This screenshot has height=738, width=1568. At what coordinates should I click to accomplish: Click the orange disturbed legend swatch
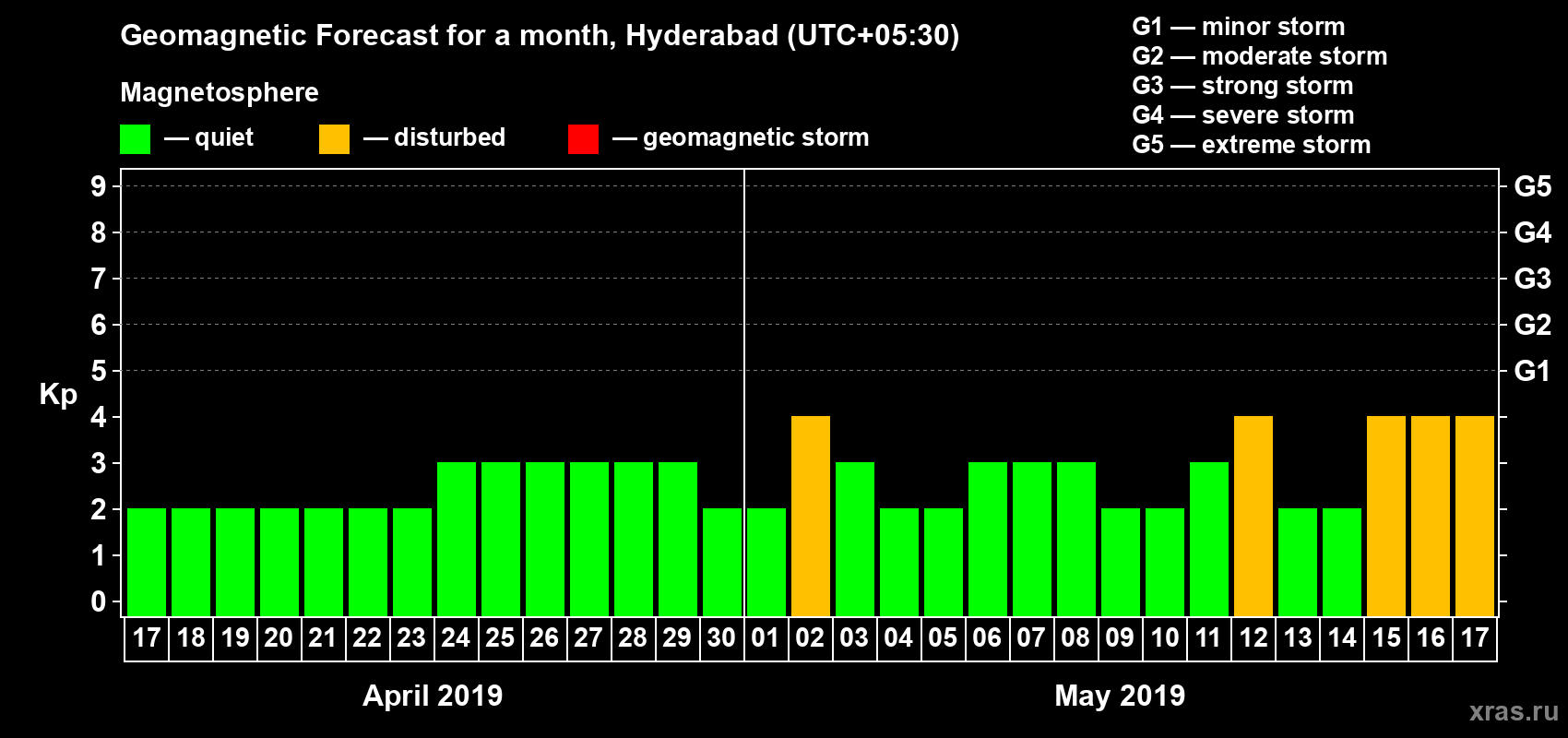pos(334,139)
